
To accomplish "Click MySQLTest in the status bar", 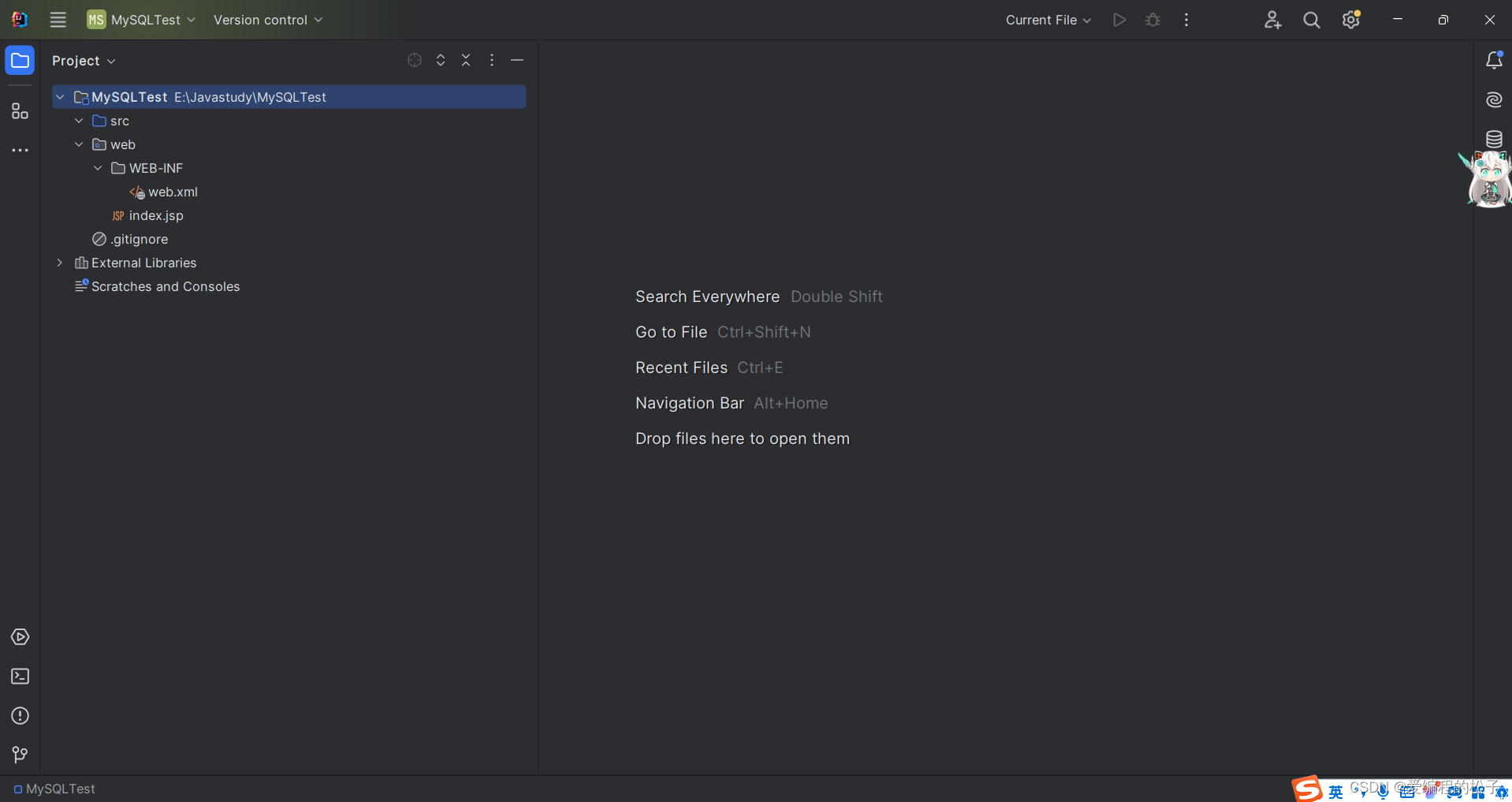I will click(54, 789).
